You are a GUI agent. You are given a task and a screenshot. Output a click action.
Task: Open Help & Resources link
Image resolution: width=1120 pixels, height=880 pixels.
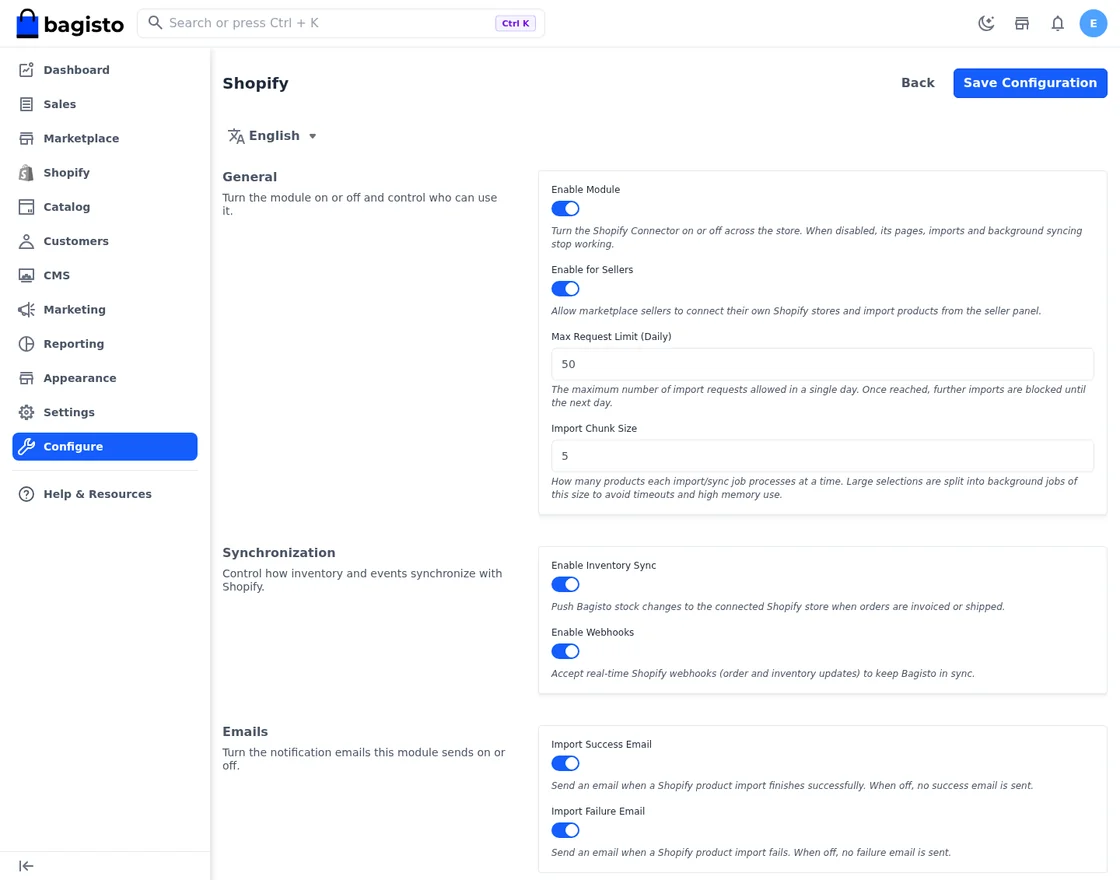coord(105,494)
